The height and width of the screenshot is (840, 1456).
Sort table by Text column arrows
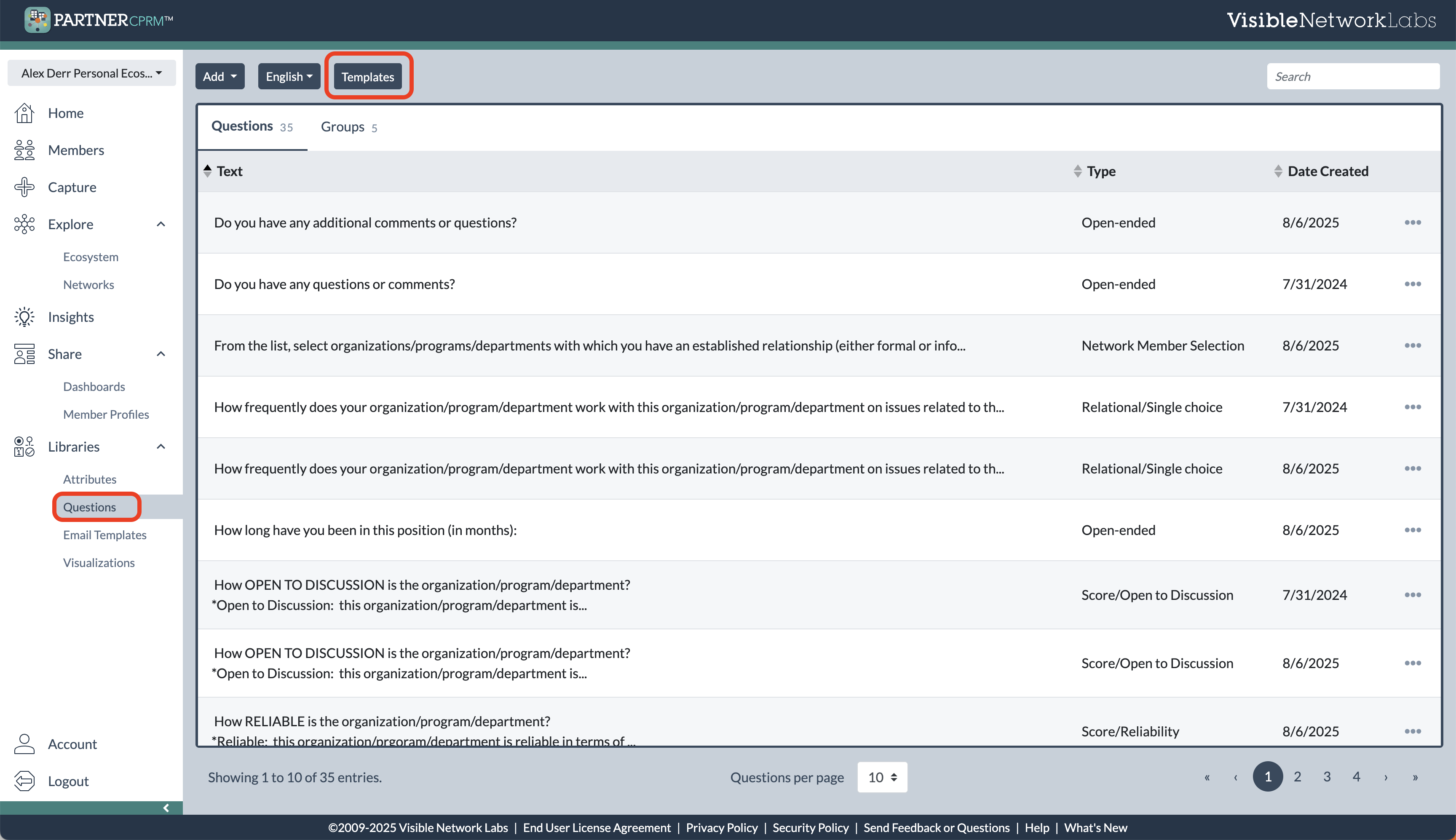tap(207, 171)
